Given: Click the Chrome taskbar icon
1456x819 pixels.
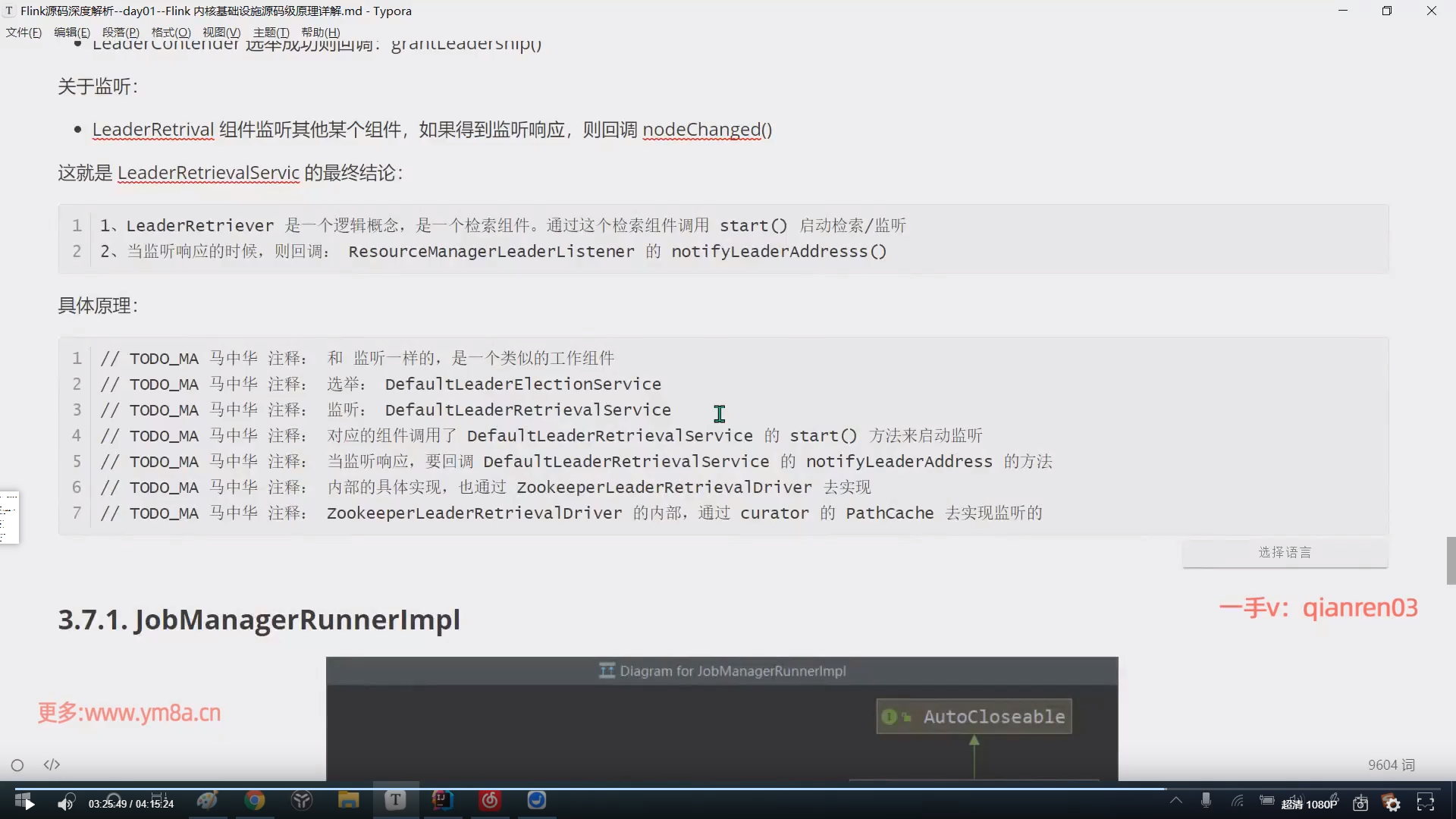Looking at the screenshot, I should (255, 800).
